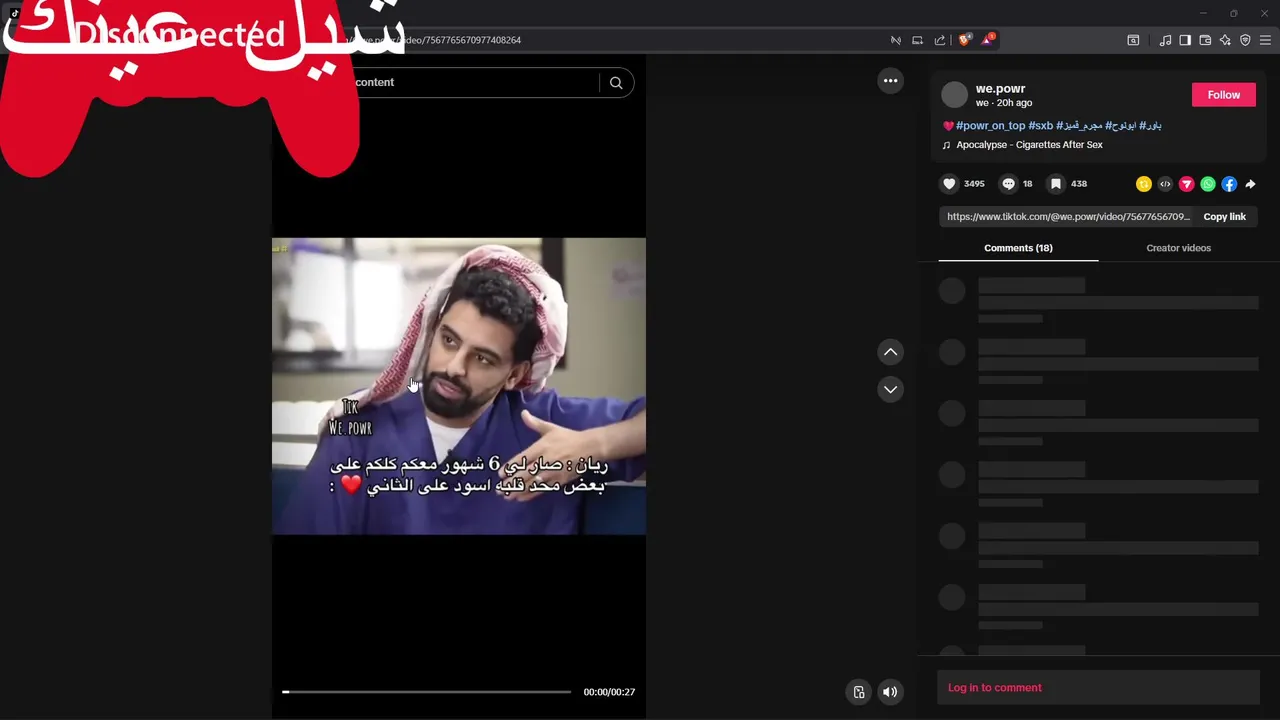Follow the we.powr account
Image resolution: width=1280 pixels, height=720 pixels.
click(x=1223, y=95)
